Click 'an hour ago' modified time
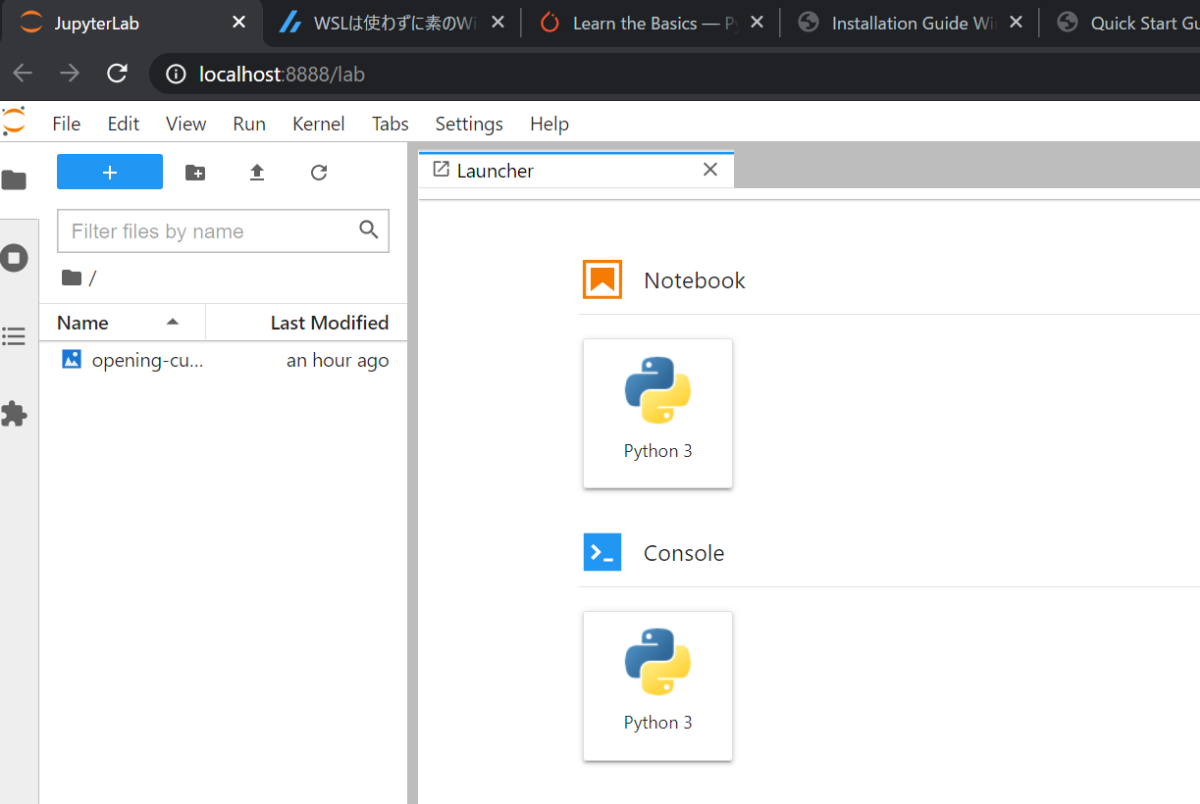Viewport: 1200px width, 804px height. point(337,360)
